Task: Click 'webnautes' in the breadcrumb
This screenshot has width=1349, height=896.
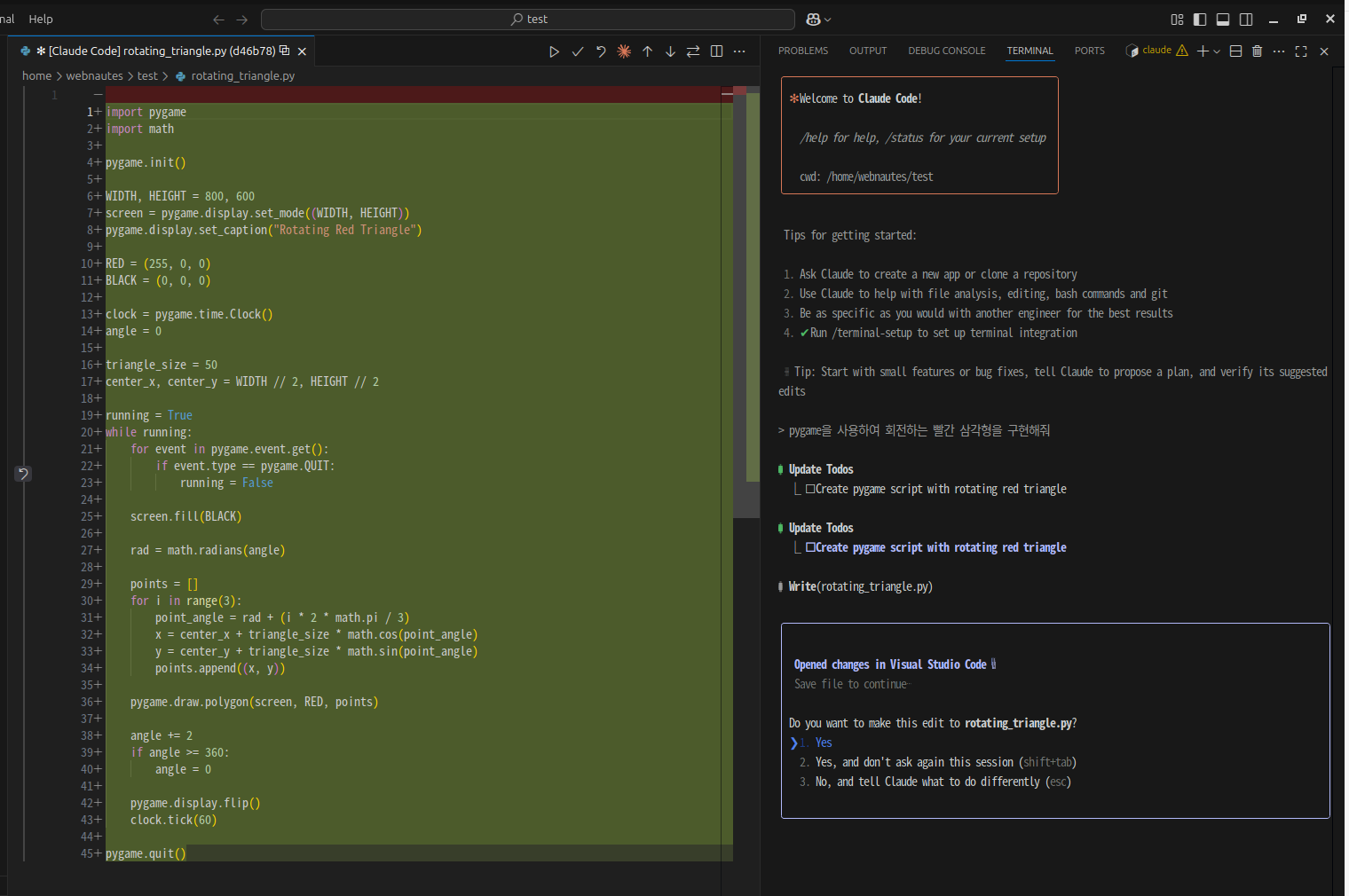Action: coord(94,76)
